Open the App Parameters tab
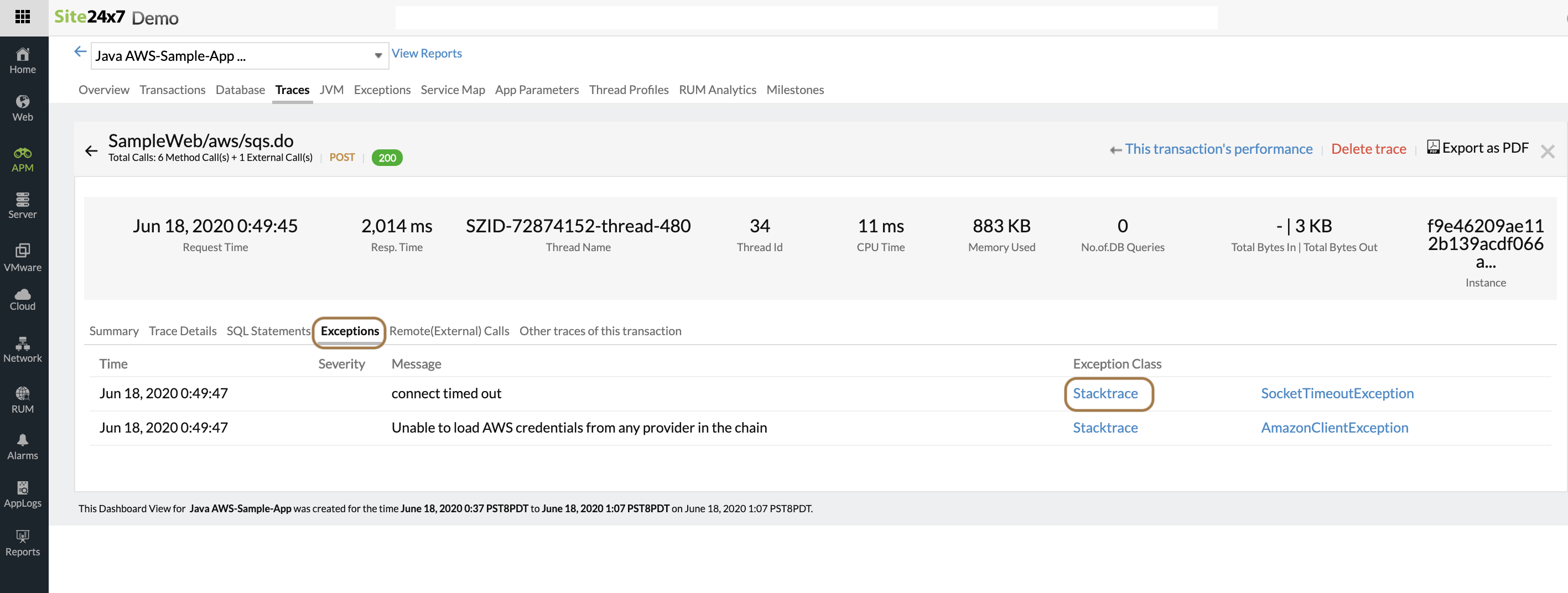Viewport: 1568px width, 593px height. click(x=537, y=90)
